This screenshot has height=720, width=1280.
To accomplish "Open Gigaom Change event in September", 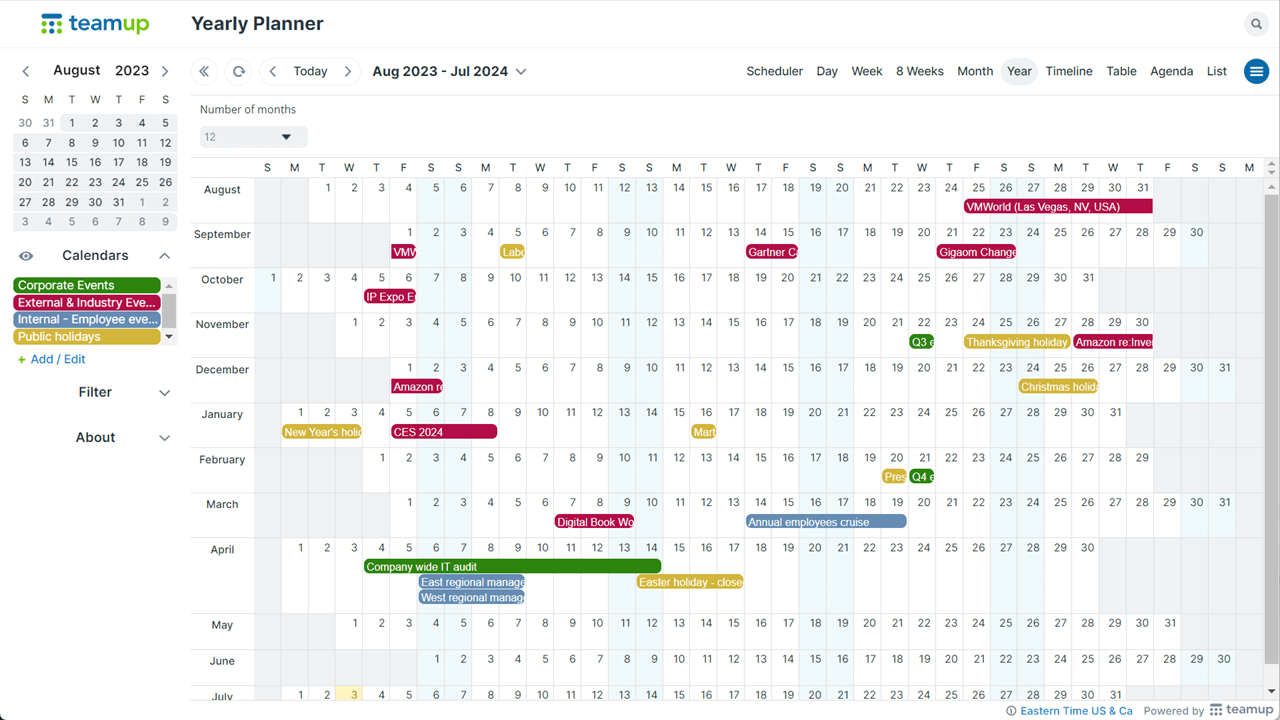I will (x=976, y=252).
